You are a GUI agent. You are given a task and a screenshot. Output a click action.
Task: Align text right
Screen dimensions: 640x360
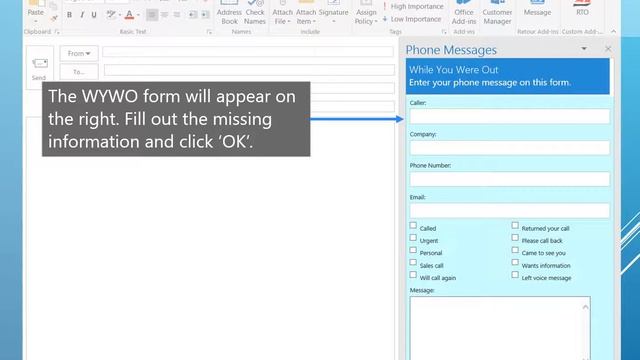click(177, 15)
